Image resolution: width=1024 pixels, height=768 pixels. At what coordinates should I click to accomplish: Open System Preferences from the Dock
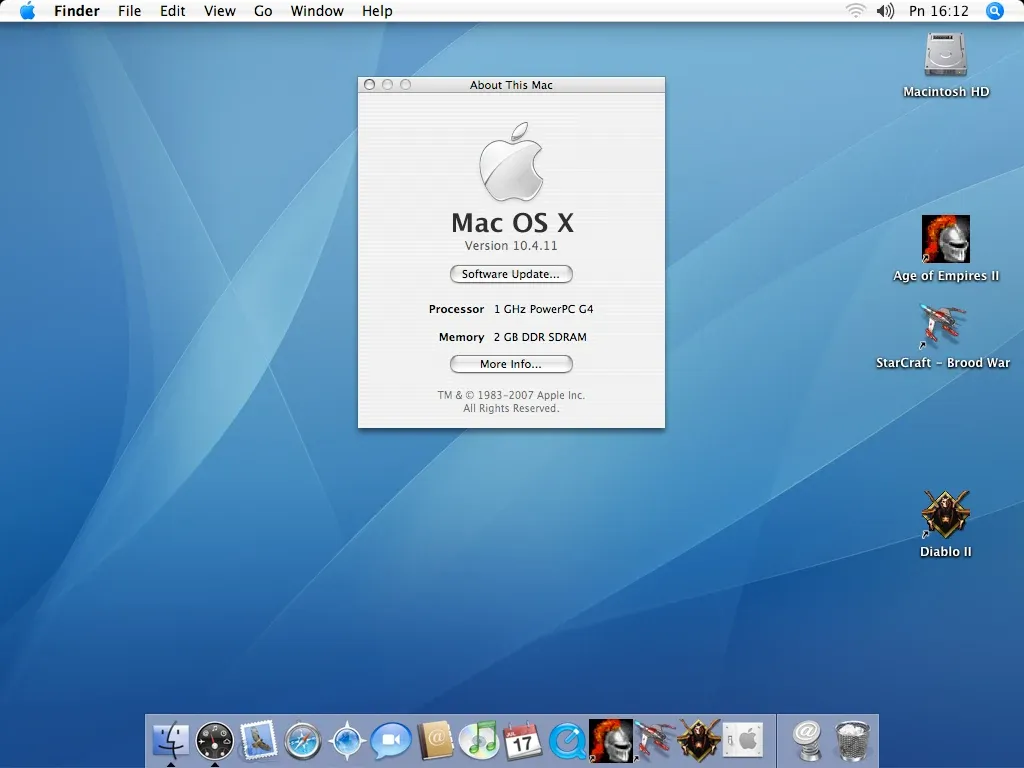[x=743, y=741]
